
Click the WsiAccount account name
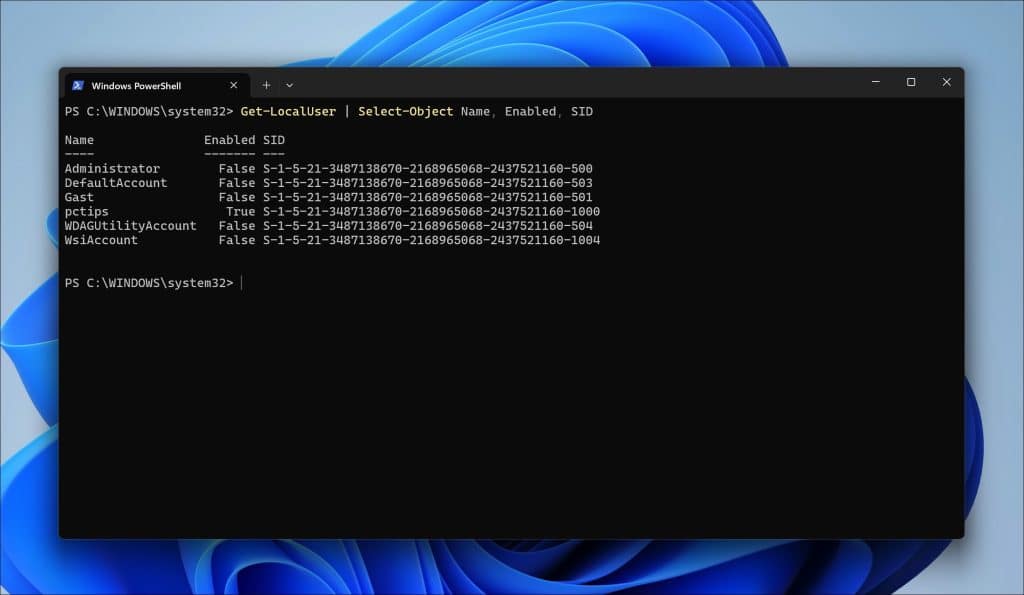(x=101, y=240)
